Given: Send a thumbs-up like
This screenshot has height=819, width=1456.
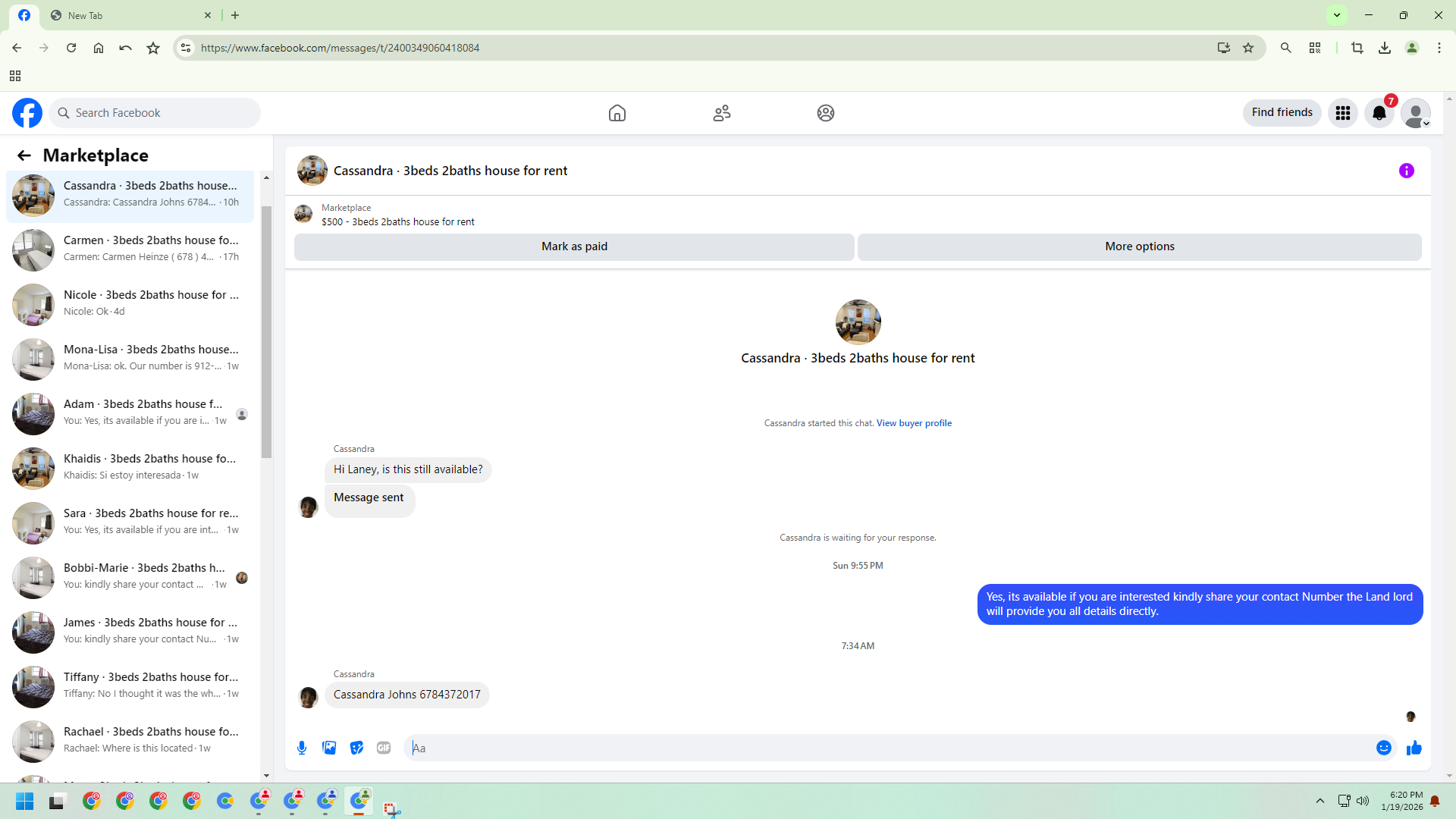Looking at the screenshot, I should coord(1414,748).
